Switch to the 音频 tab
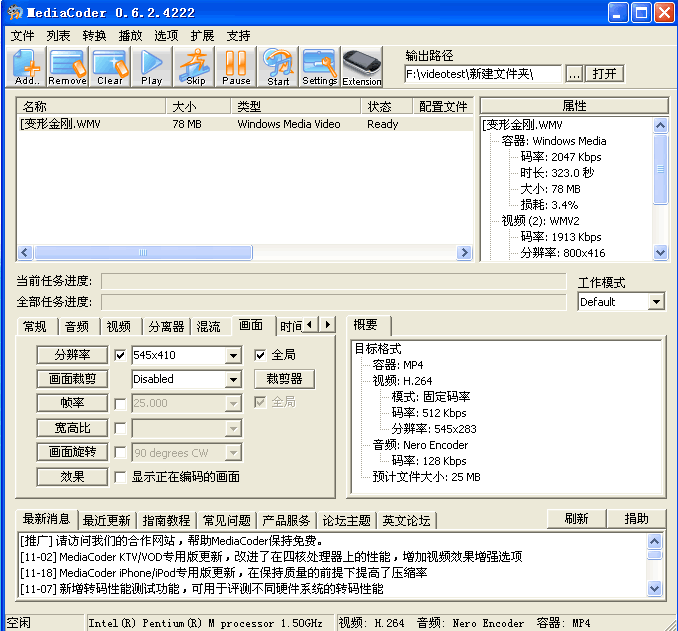 point(77,326)
